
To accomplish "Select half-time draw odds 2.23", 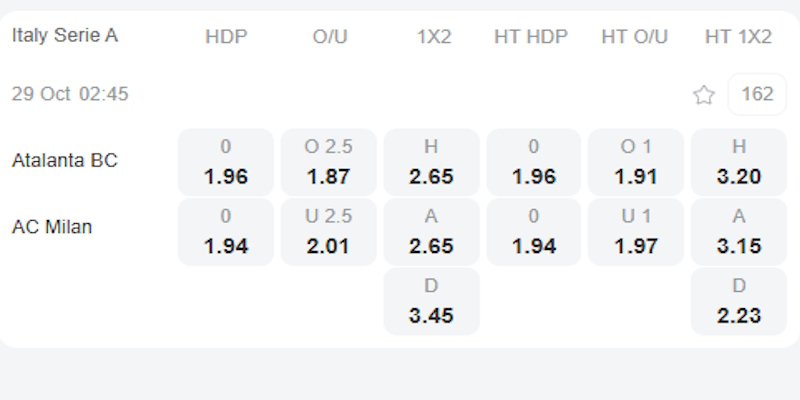I will [x=739, y=301].
